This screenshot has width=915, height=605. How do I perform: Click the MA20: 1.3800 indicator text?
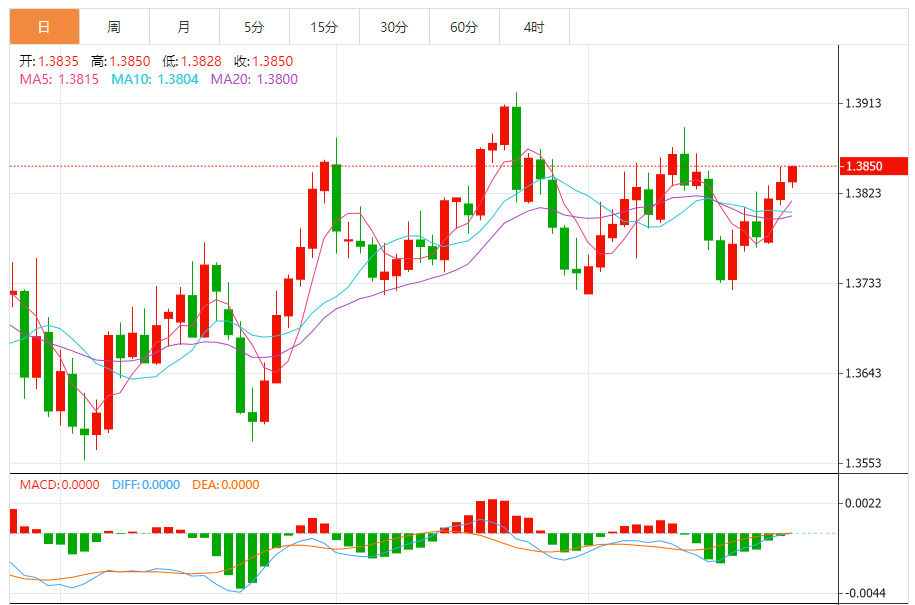click(x=254, y=79)
